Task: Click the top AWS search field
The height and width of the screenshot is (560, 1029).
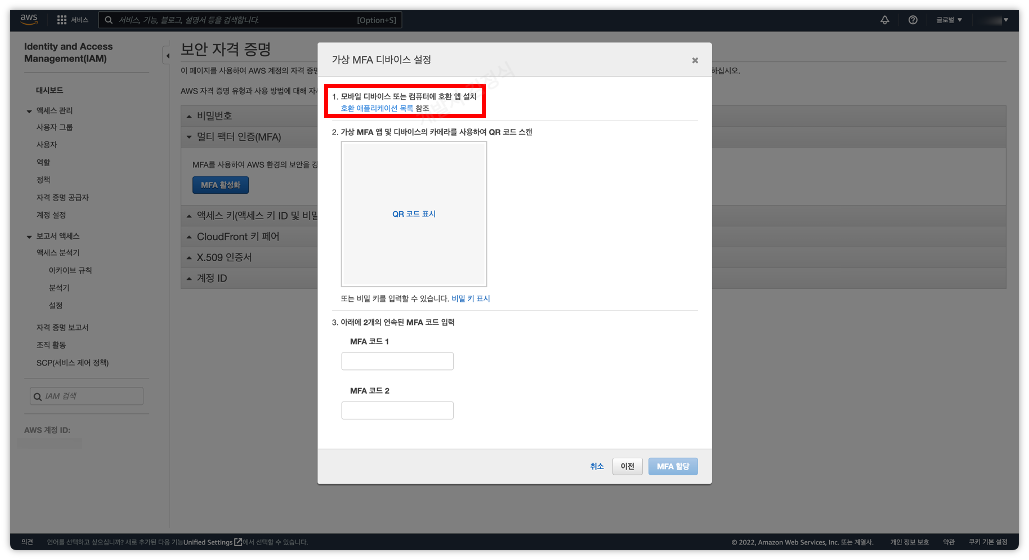Action: click(250, 20)
